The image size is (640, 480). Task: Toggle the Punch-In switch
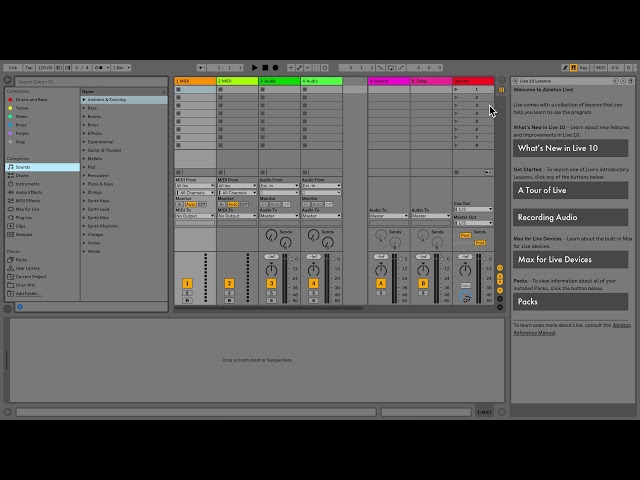point(380,68)
